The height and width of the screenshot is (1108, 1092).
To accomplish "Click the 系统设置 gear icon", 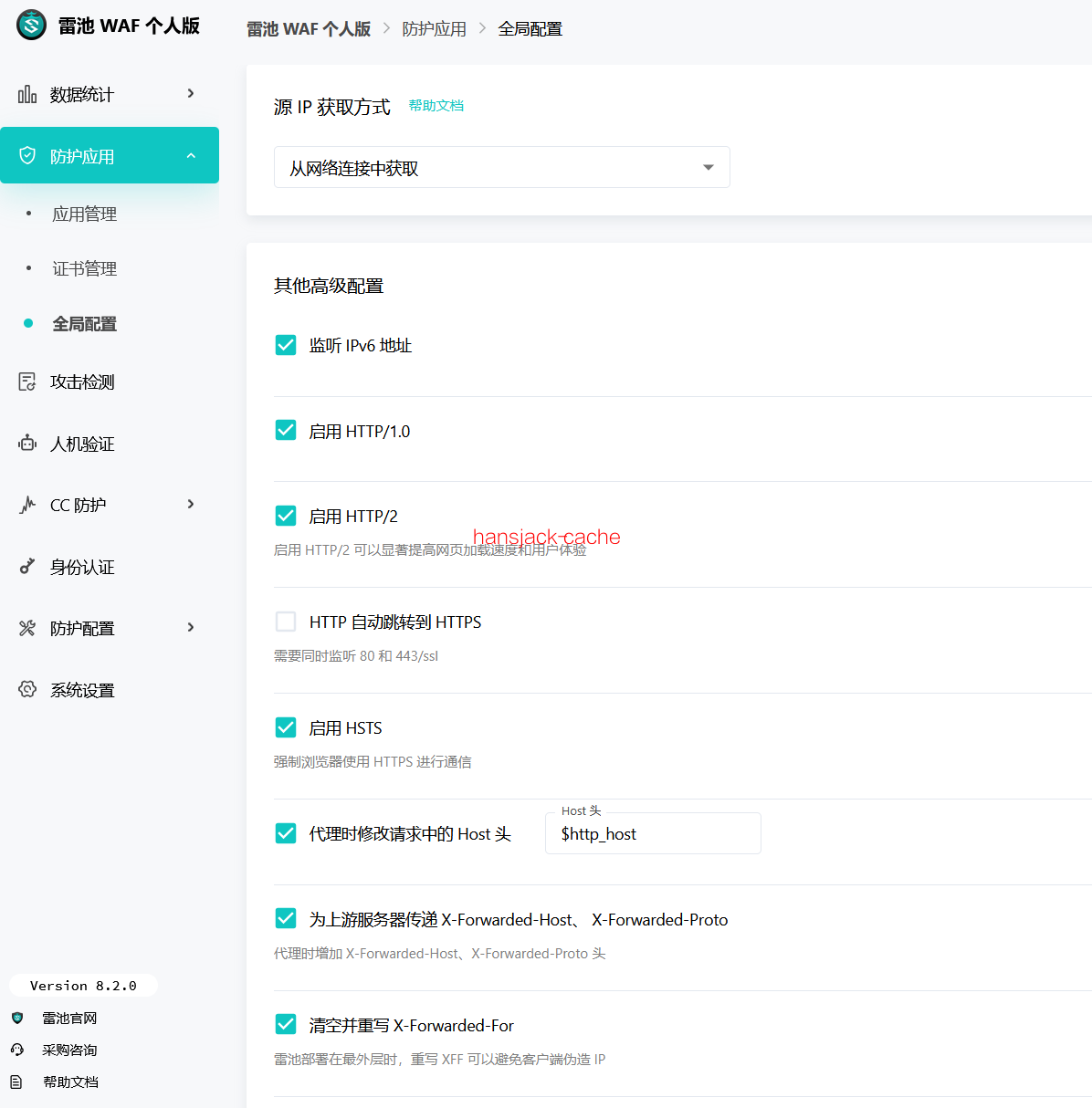I will (27, 689).
